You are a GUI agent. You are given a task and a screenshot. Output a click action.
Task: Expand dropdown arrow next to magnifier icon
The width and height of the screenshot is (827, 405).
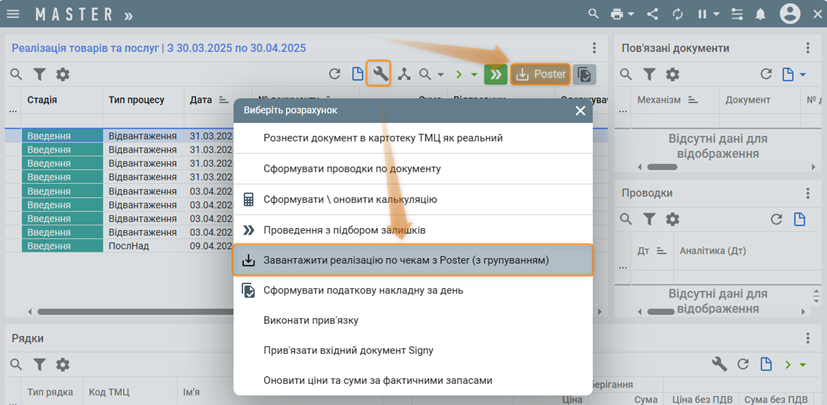(x=440, y=75)
